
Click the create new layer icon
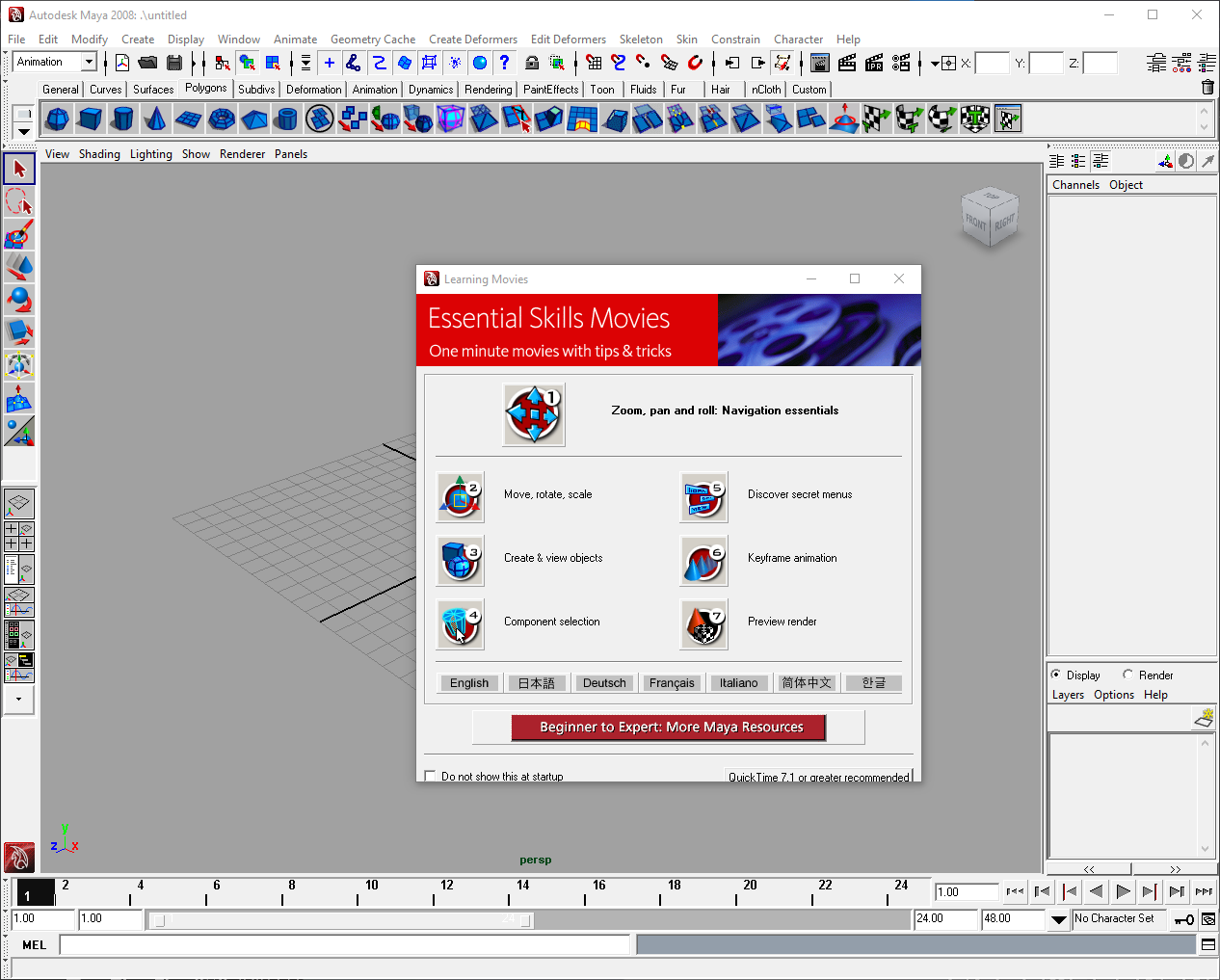tap(1204, 718)
